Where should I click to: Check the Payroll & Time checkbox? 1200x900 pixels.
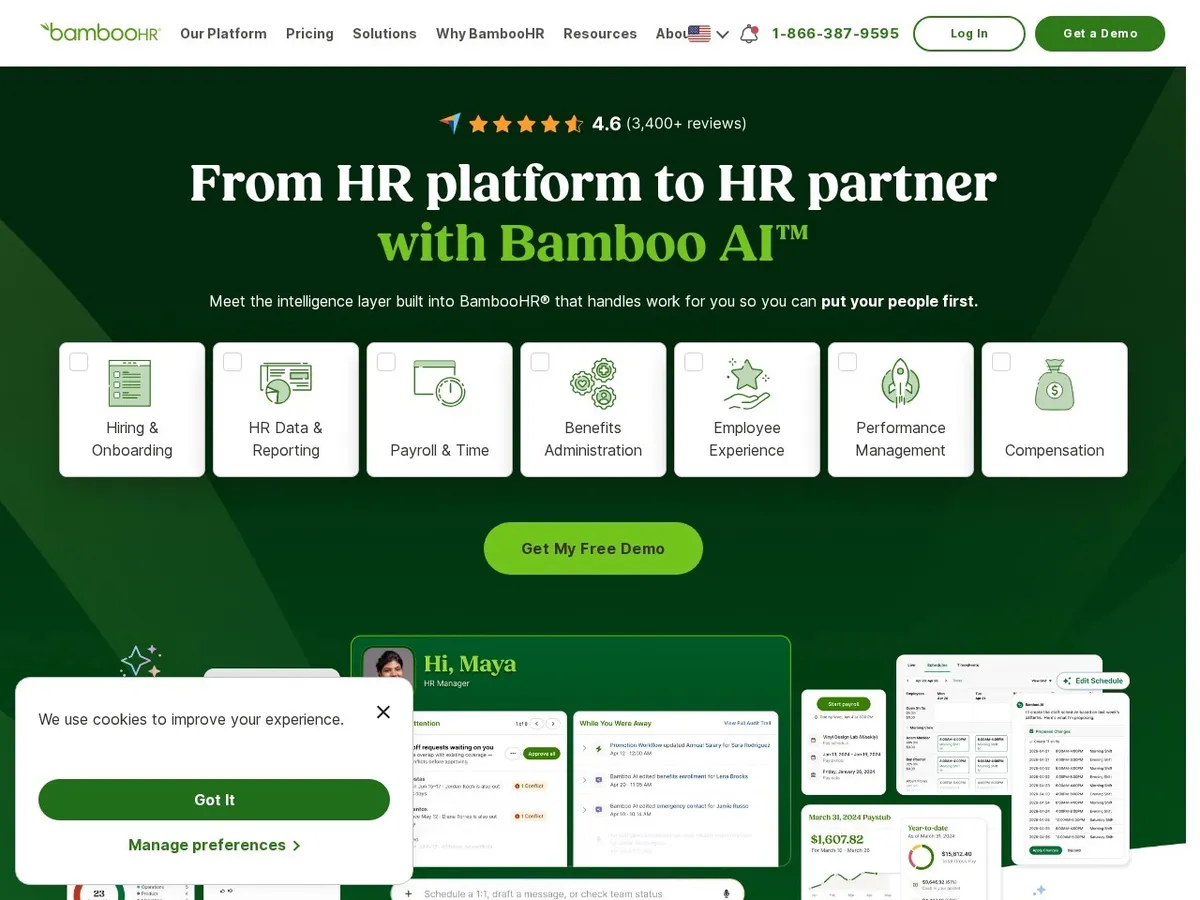386,362
